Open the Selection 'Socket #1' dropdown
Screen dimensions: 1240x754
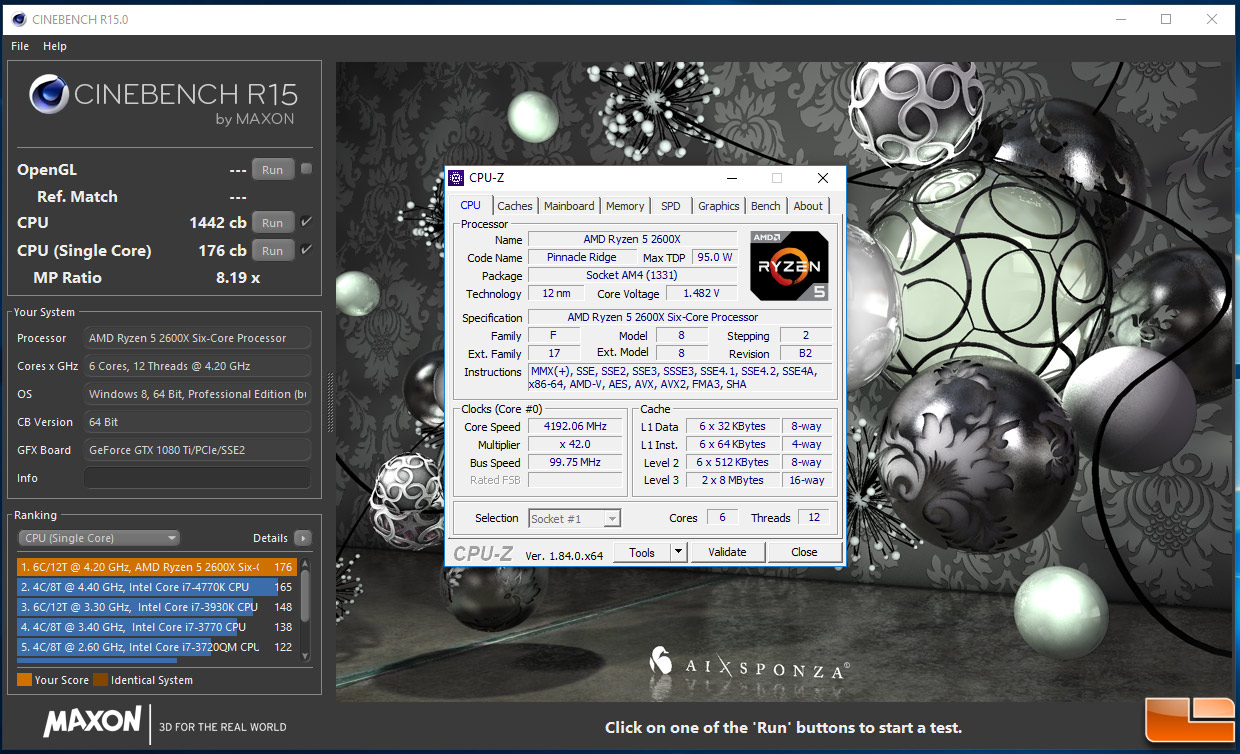[574, 518]
